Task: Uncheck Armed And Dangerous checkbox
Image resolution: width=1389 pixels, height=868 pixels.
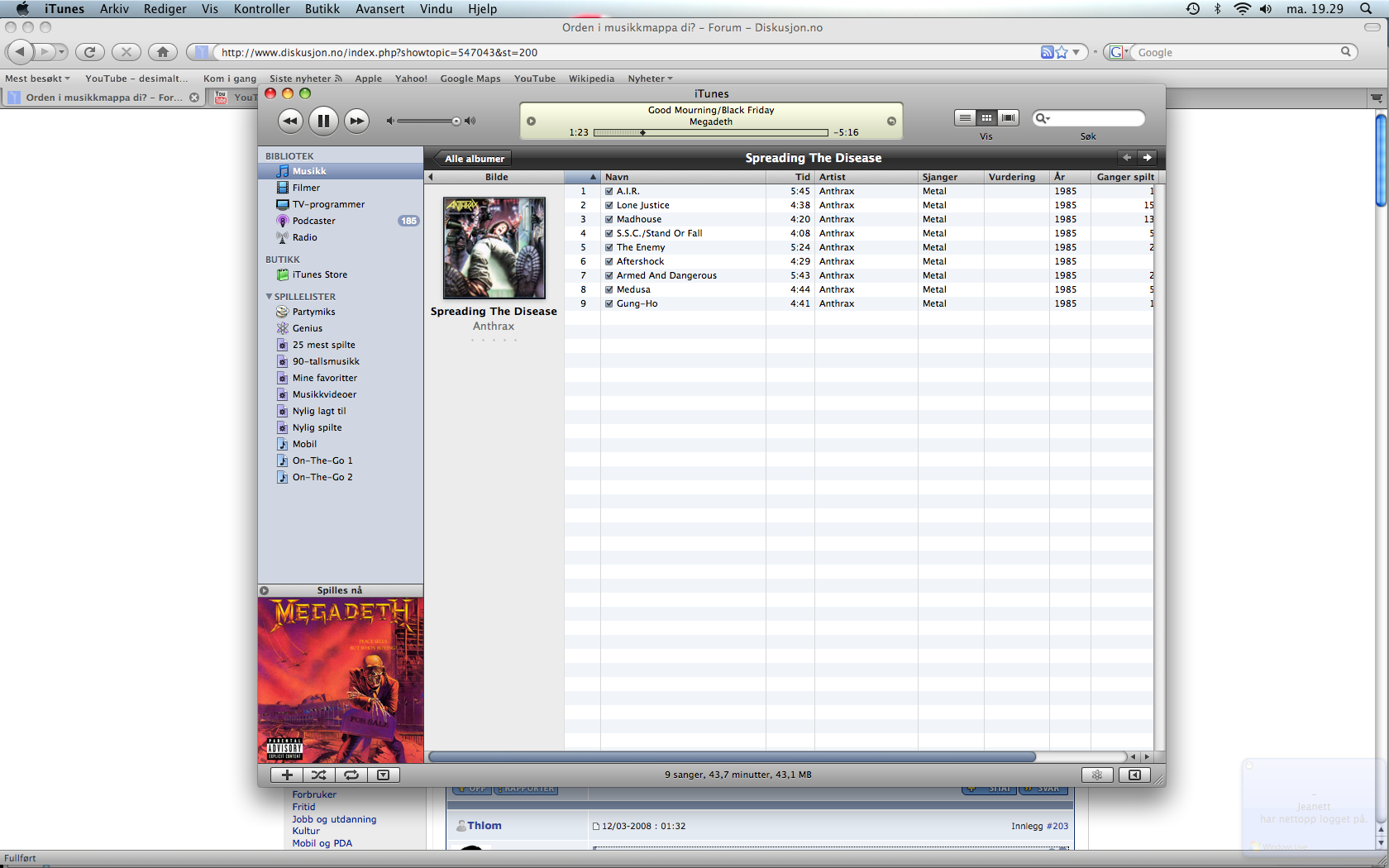Action: (609, 275)
